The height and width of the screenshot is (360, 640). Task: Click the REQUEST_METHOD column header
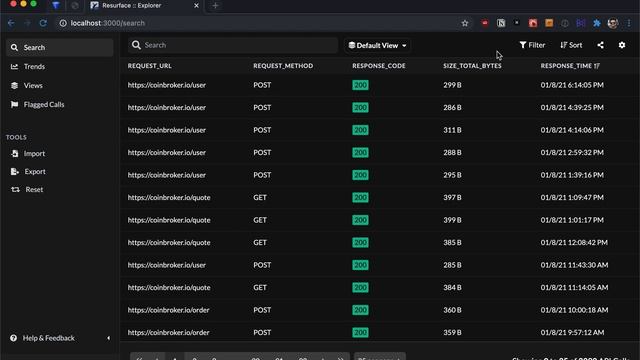point(283,66)
